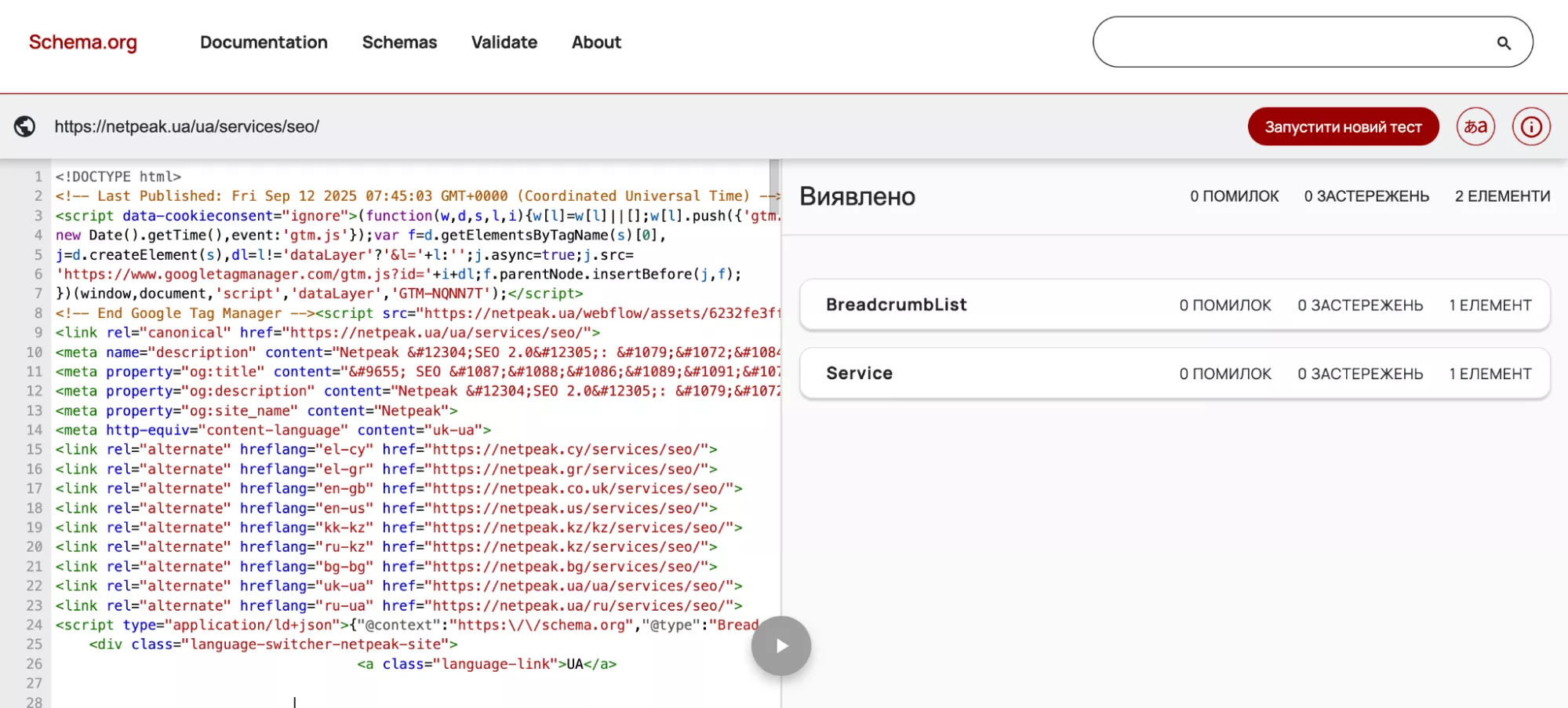Open the language selector icon

(x=1475, y=126)
